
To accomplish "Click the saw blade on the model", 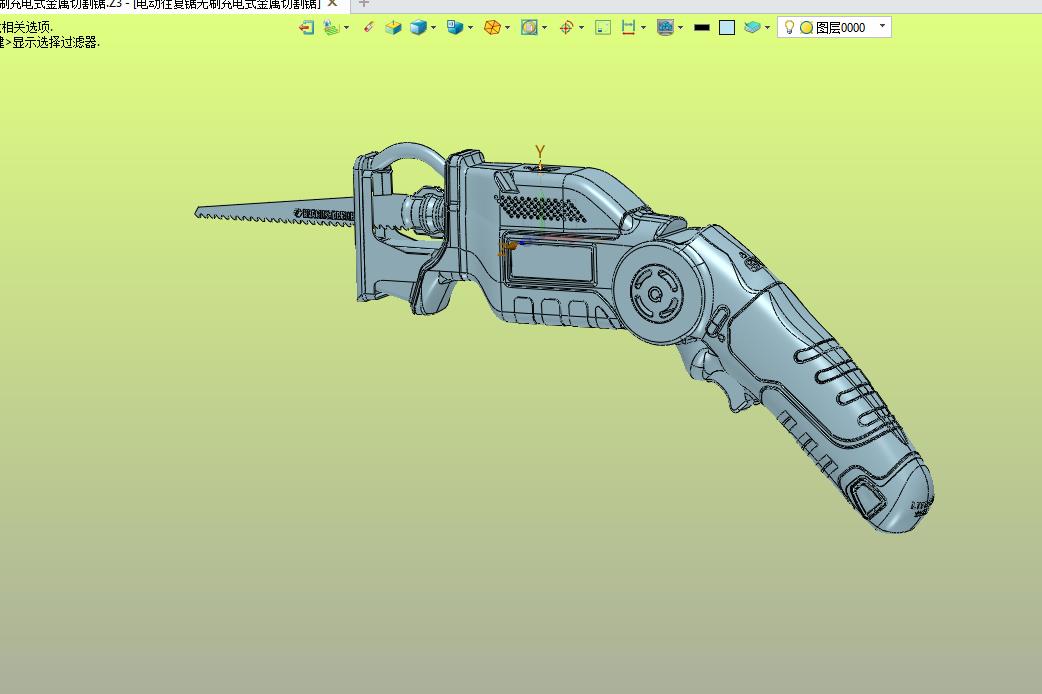I will click(274, 211).
